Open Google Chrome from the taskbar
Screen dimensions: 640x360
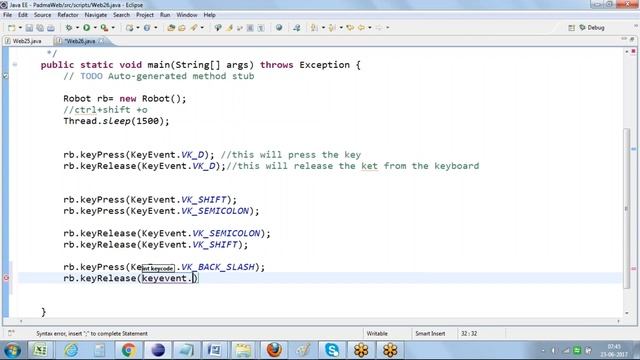click(128, 350)
